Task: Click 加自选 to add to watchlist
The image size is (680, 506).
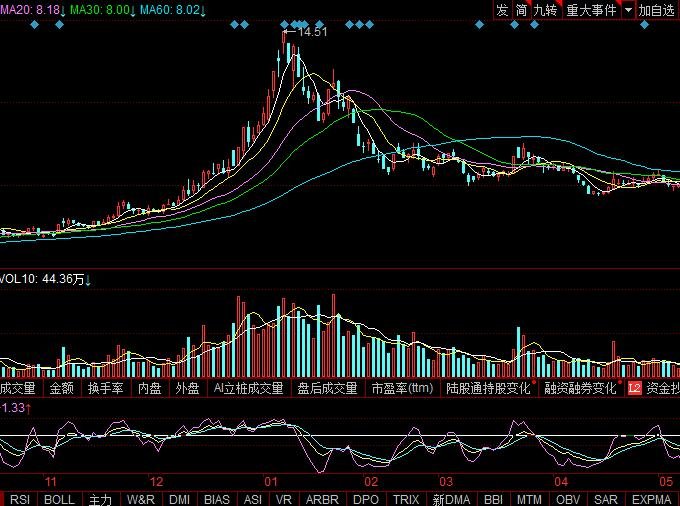Action: tap(657, 10)
